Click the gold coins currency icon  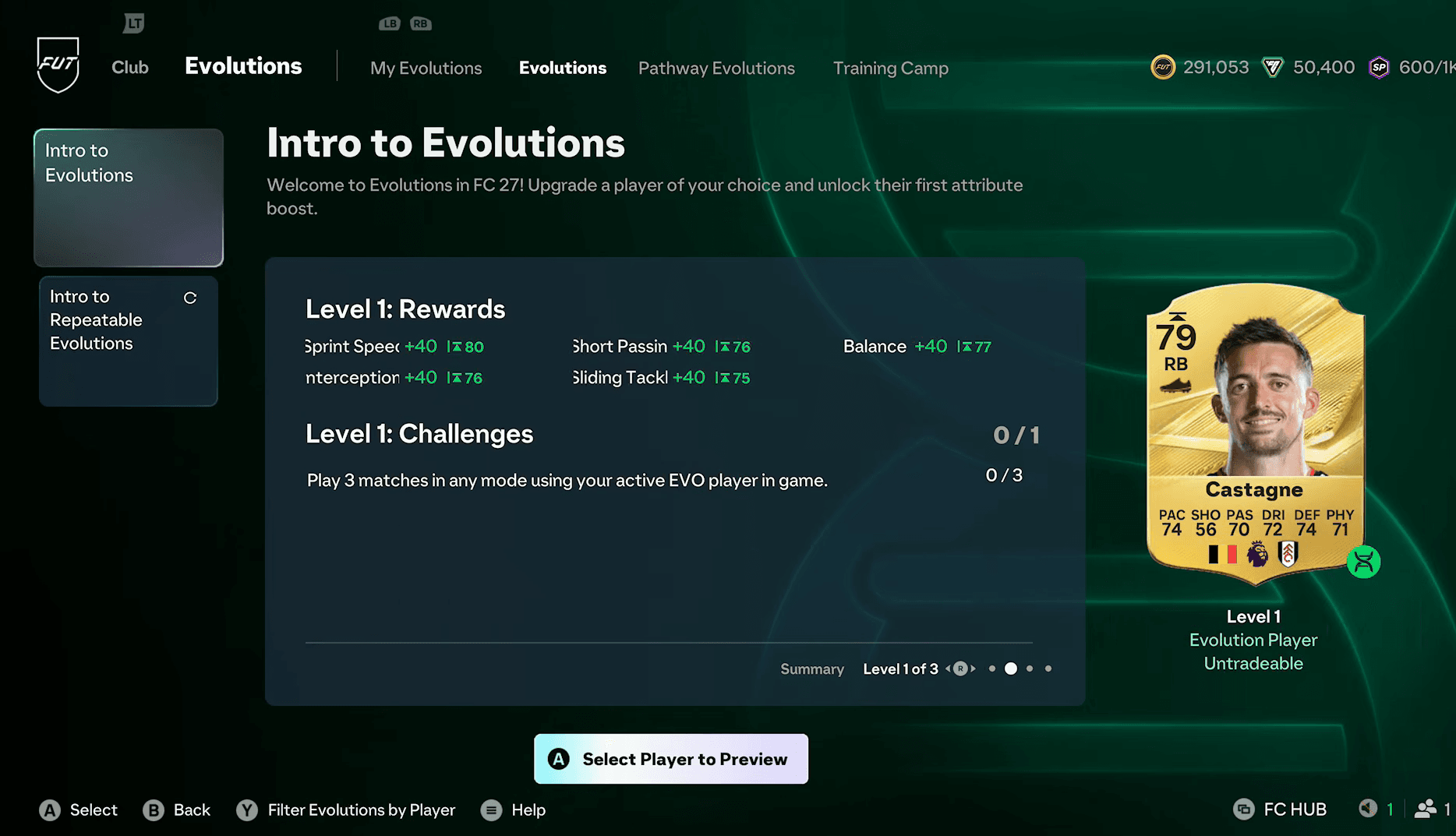1163,67
